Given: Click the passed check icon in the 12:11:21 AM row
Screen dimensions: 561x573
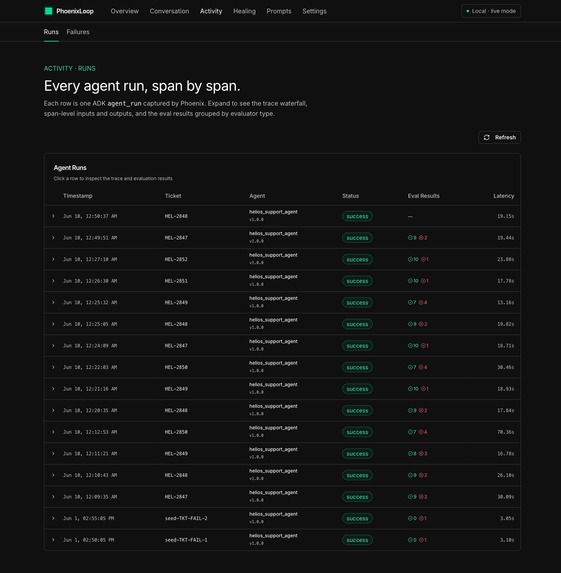Looking at the screenshot, I should [x=410, y=454].
